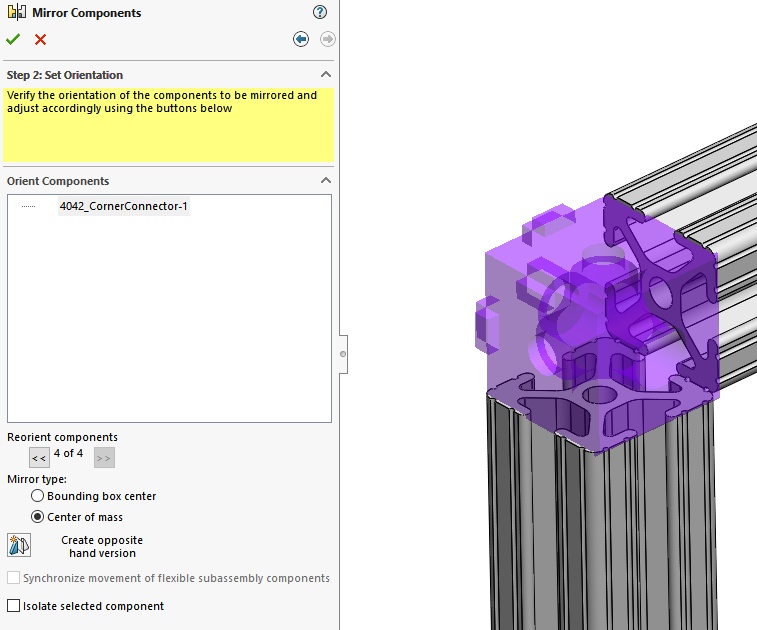
Task: Click the 'Reorient components' label
Action: point(62,437)
